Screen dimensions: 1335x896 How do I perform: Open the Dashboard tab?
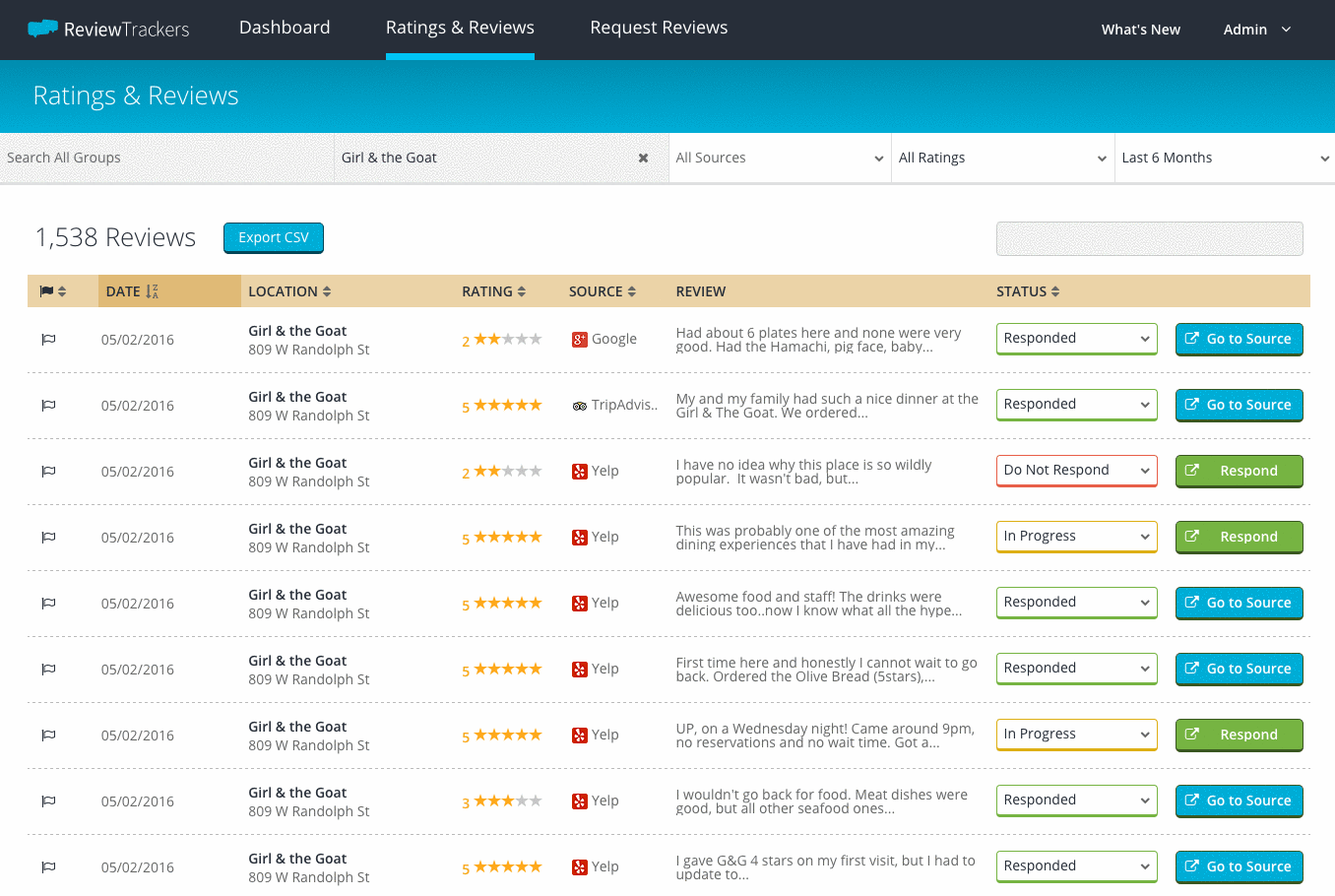pos(285,28)
